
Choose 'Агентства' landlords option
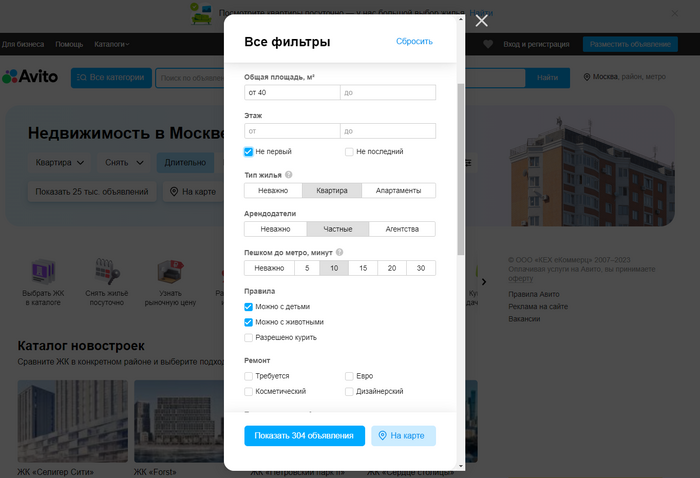tap(402, 229)
